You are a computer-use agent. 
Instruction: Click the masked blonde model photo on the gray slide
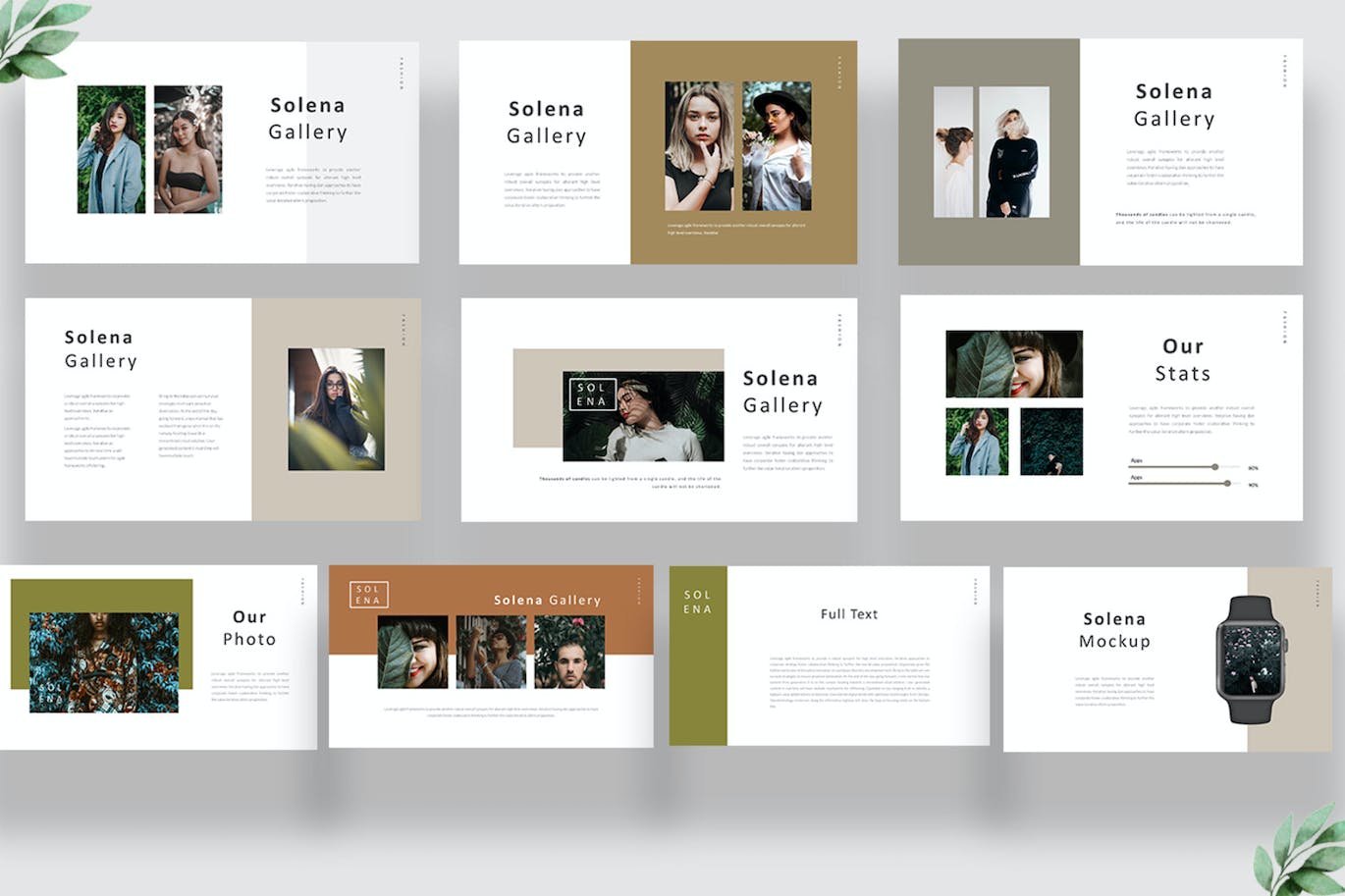1011,152
